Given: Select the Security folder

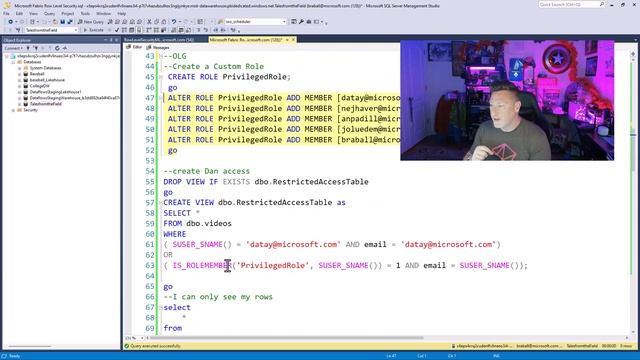Looking at the screenshot, I should point(30,110).
